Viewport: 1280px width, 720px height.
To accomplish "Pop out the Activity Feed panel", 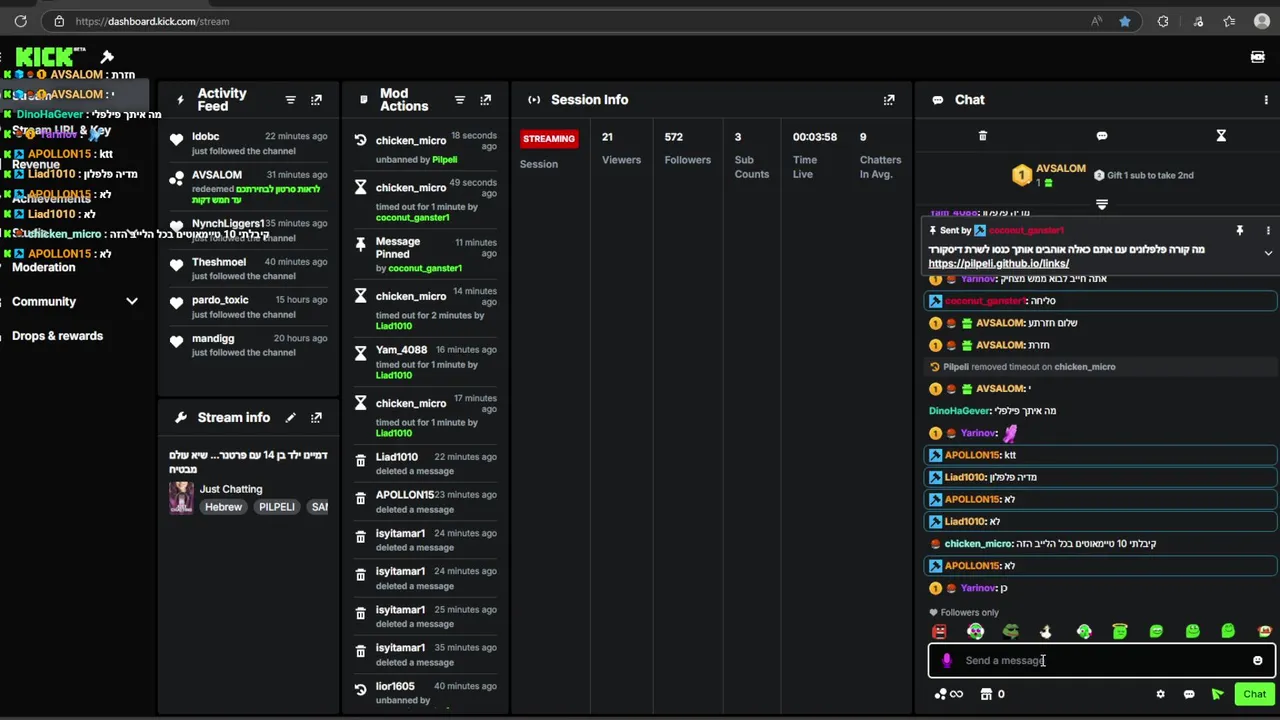I will [316, 100].
